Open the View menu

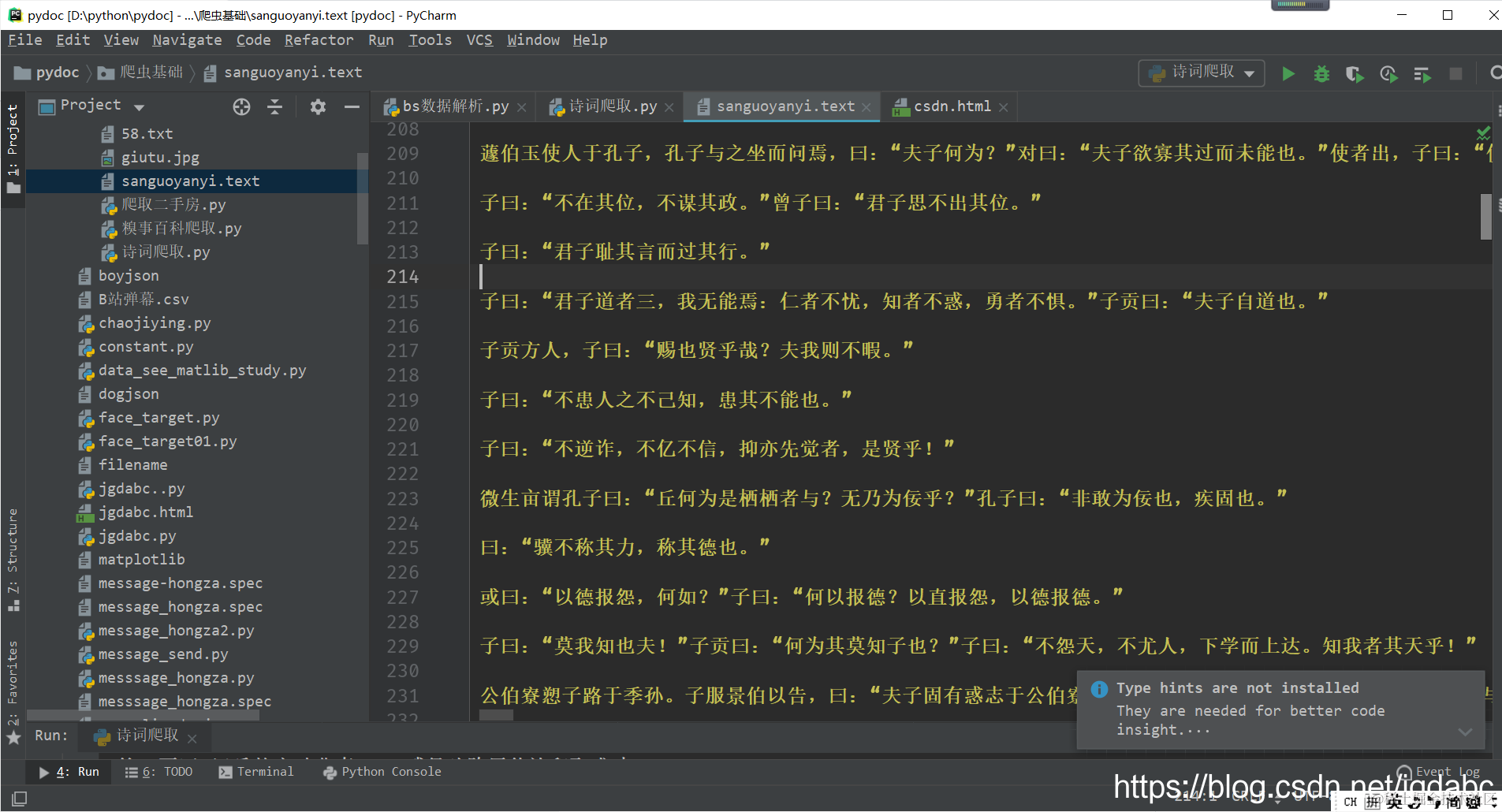[121, 40]
